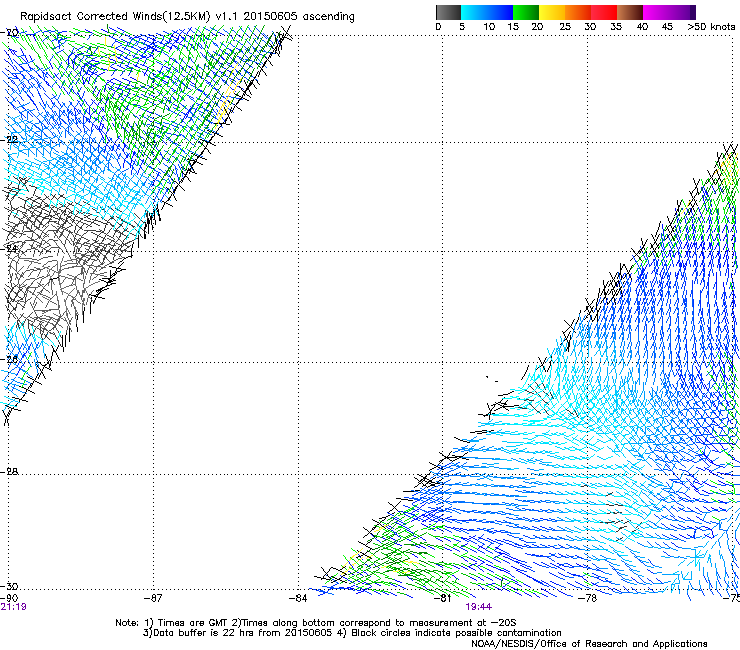Pick the green 15-20 knots legend segment

point(526,12)
